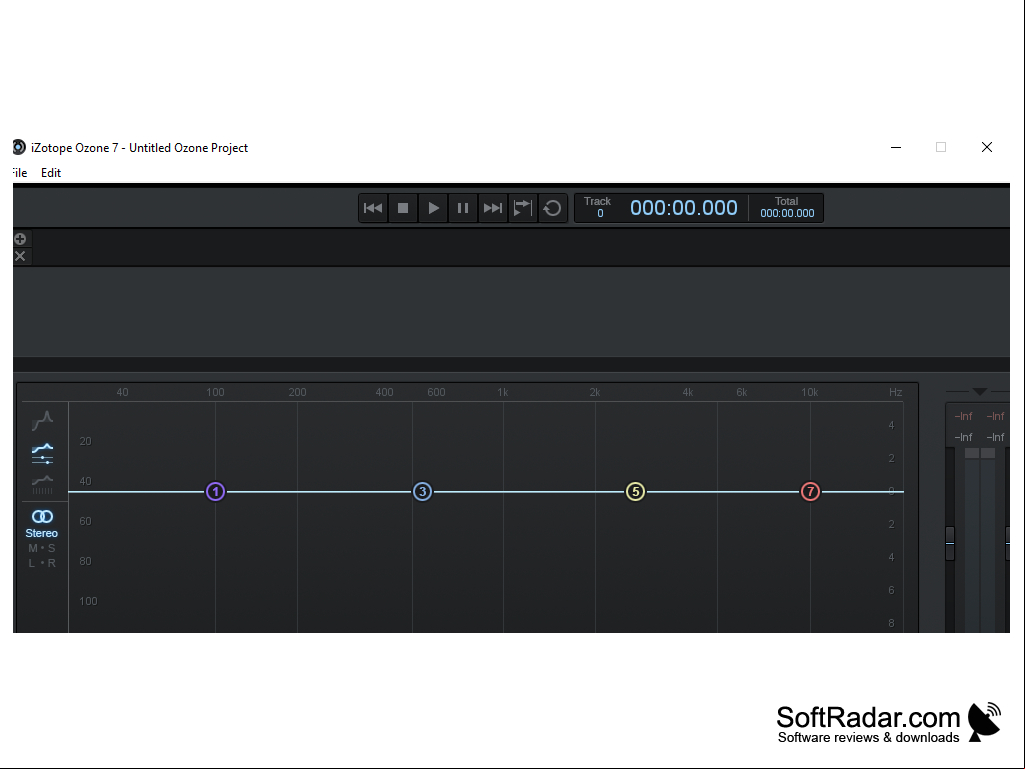Click the 10k frequency label
This screenshot has height=769, width=1025.
[810, 392]
